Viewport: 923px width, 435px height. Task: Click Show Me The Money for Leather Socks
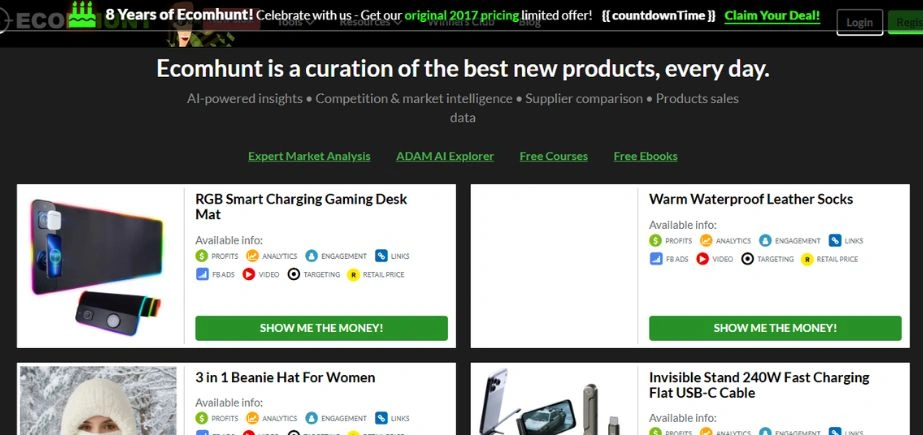(x=775, y=328)
